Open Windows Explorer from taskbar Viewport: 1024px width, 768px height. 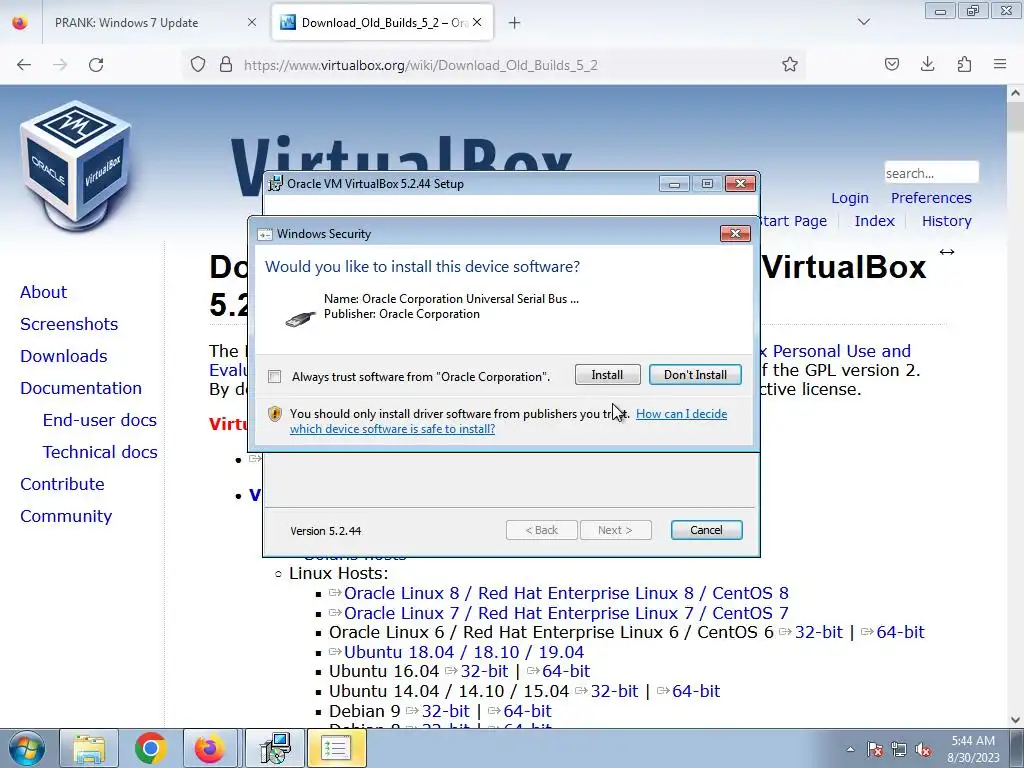click(x=89, y=748)
